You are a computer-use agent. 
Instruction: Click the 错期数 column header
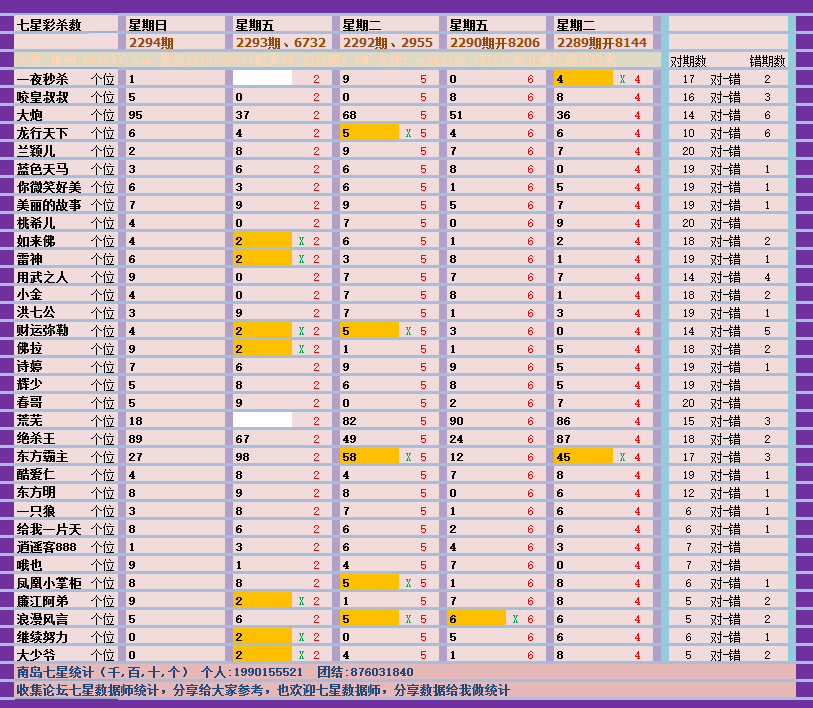[767, 61]
